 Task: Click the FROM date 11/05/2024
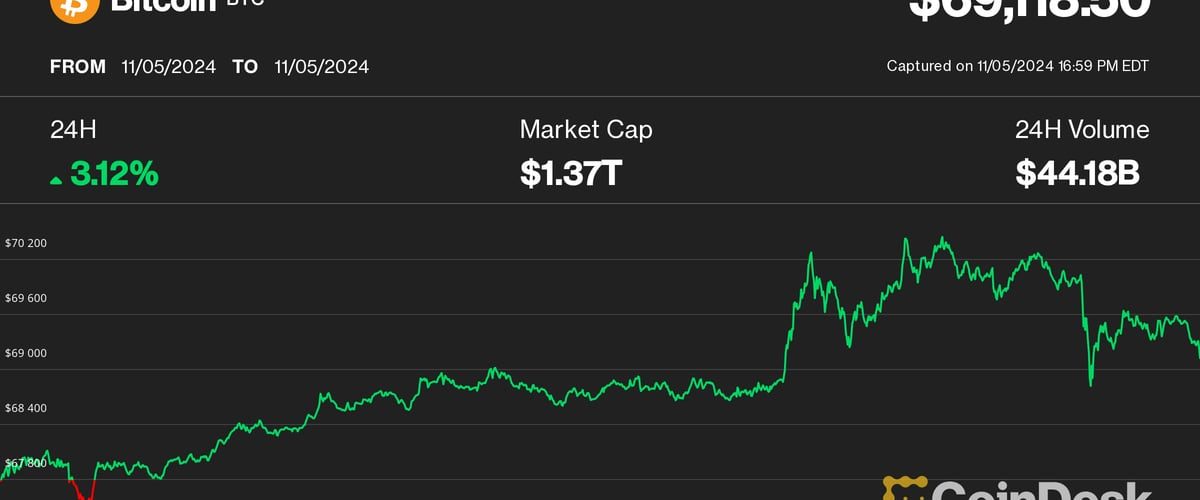(x=168, y=67)
